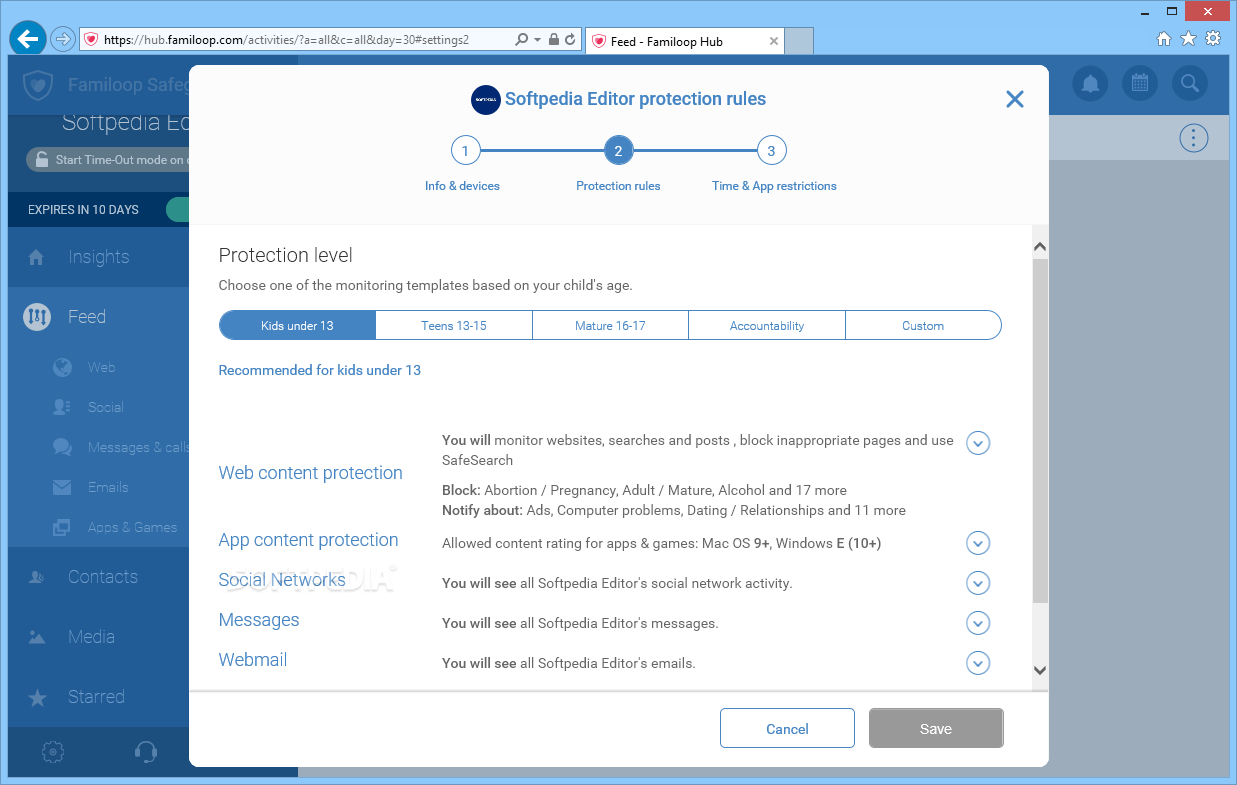This screenshot has width=1237, height=785.
Task: Click the Webmail heading
Action: 253,660
